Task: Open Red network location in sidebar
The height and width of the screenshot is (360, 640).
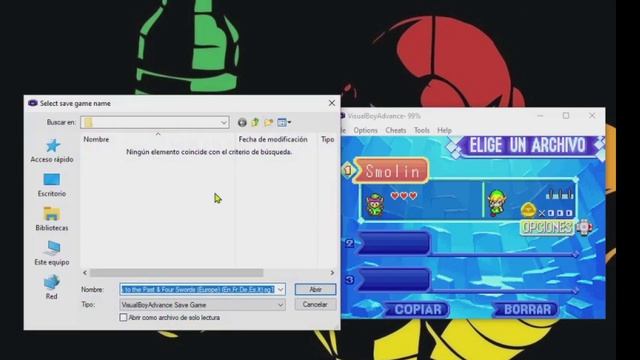Action: (52, 288)
